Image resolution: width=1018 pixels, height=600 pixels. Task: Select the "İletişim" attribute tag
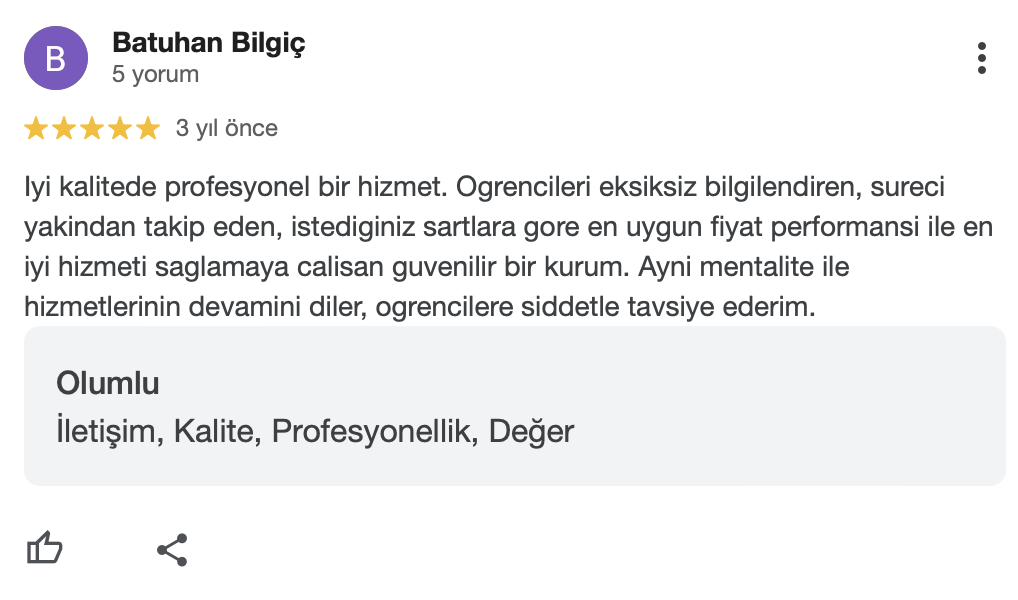110,431
